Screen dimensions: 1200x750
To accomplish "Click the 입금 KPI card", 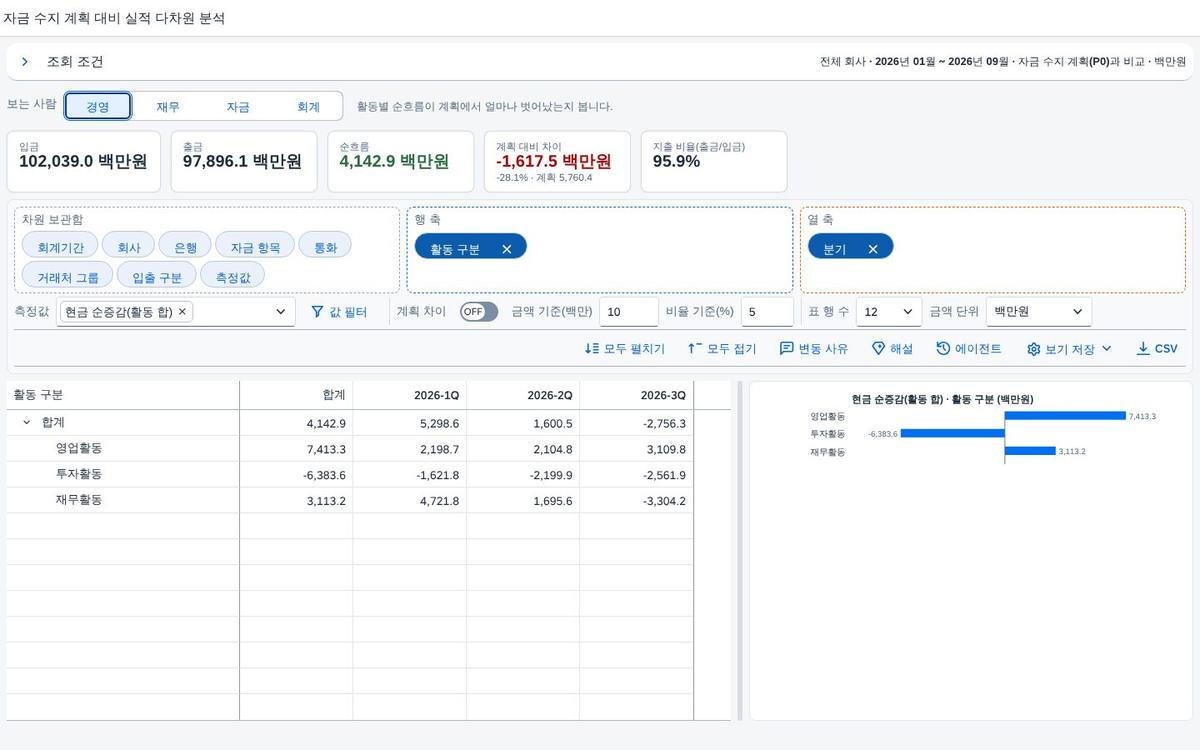I will (84, 161).
